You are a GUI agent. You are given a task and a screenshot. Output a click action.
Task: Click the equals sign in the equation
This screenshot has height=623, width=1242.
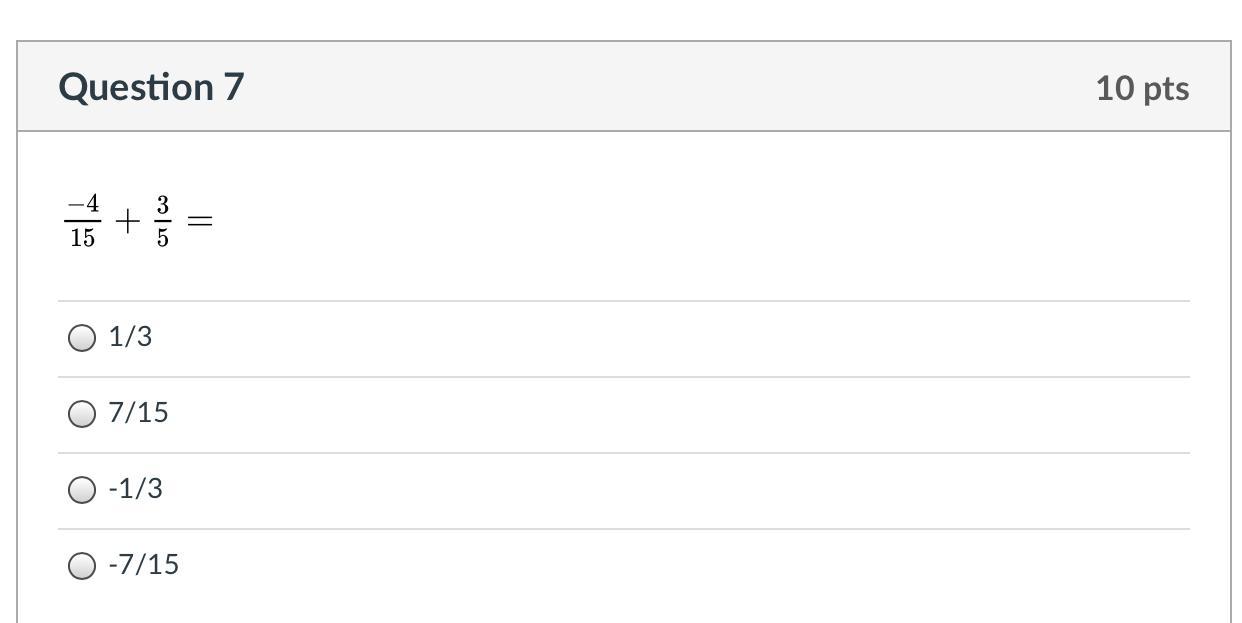pyautogui.click(x=200, y=221)
